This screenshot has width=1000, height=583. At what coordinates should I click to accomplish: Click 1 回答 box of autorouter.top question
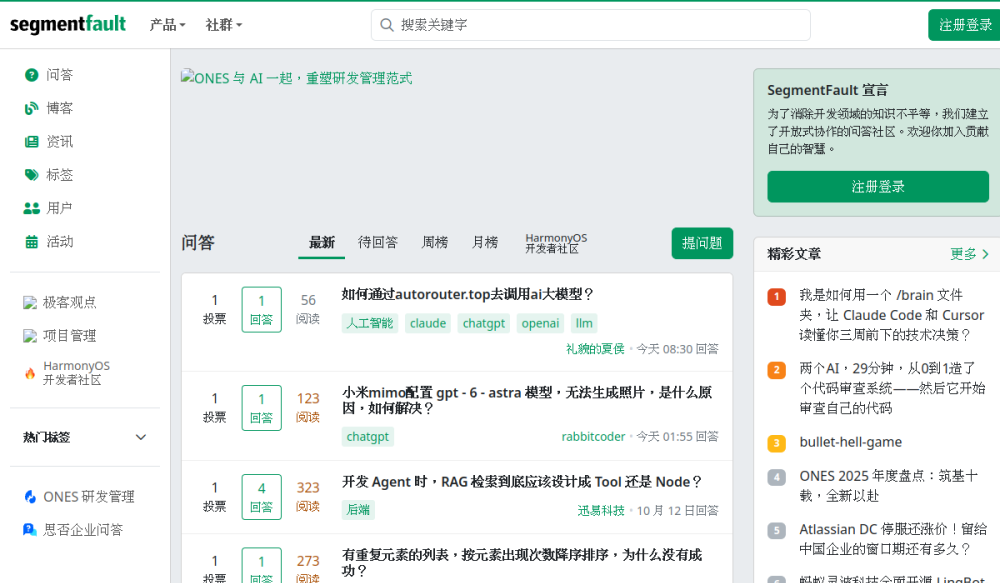tap(261, 309)
